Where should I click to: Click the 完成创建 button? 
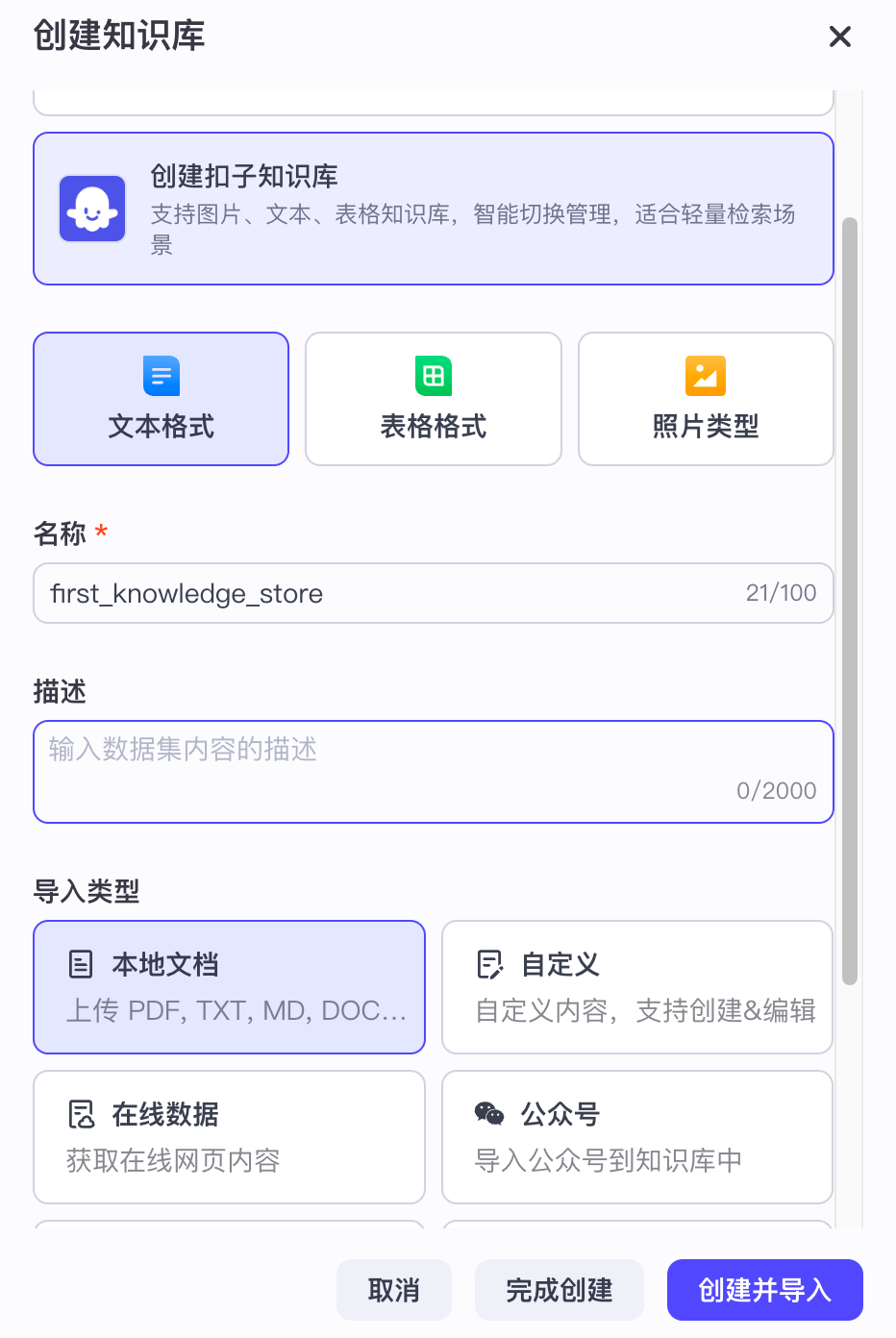pos(560,1290)
